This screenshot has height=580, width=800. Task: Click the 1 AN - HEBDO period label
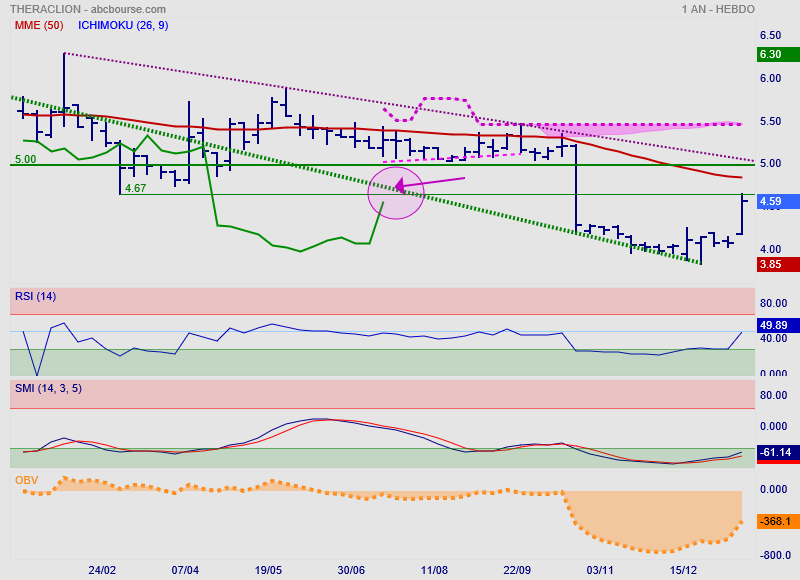point(718,9)
